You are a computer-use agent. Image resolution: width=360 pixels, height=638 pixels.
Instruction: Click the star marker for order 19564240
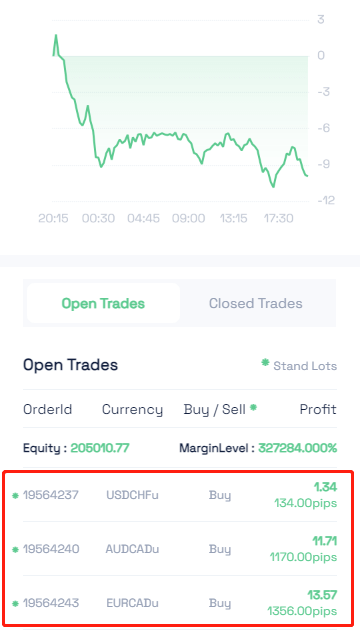click(x=15, y=550)
